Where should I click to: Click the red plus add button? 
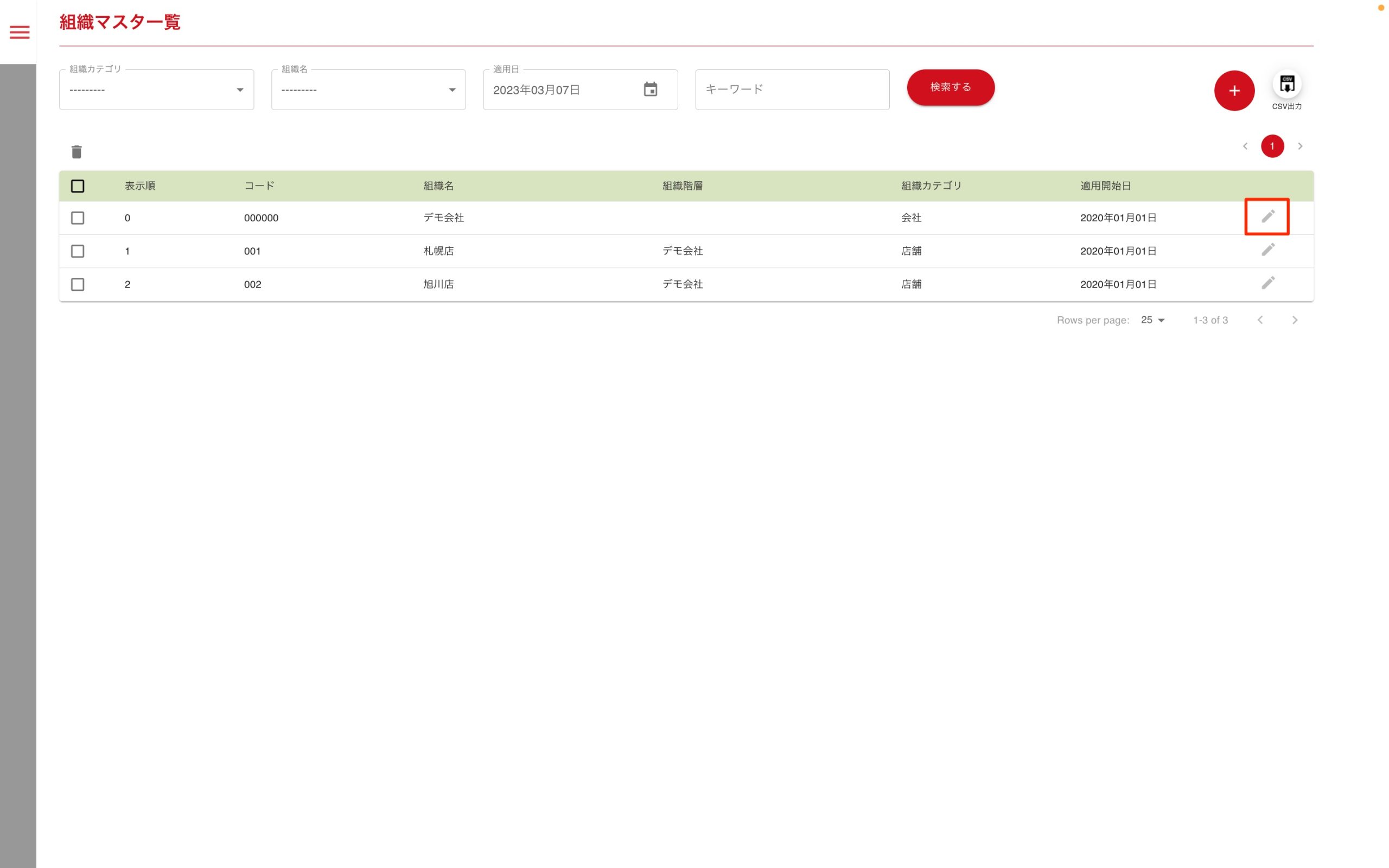point(1233,90)
